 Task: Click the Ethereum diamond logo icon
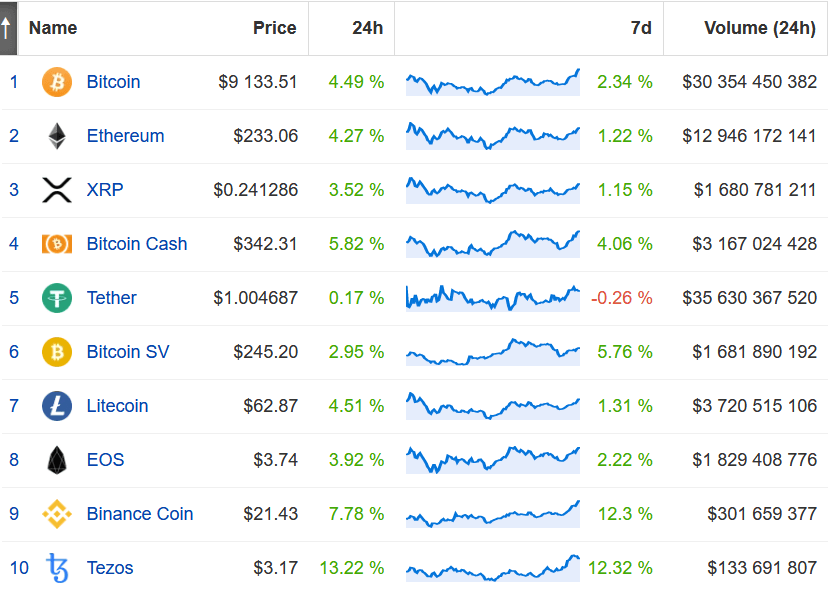click(x=57, y=136)
